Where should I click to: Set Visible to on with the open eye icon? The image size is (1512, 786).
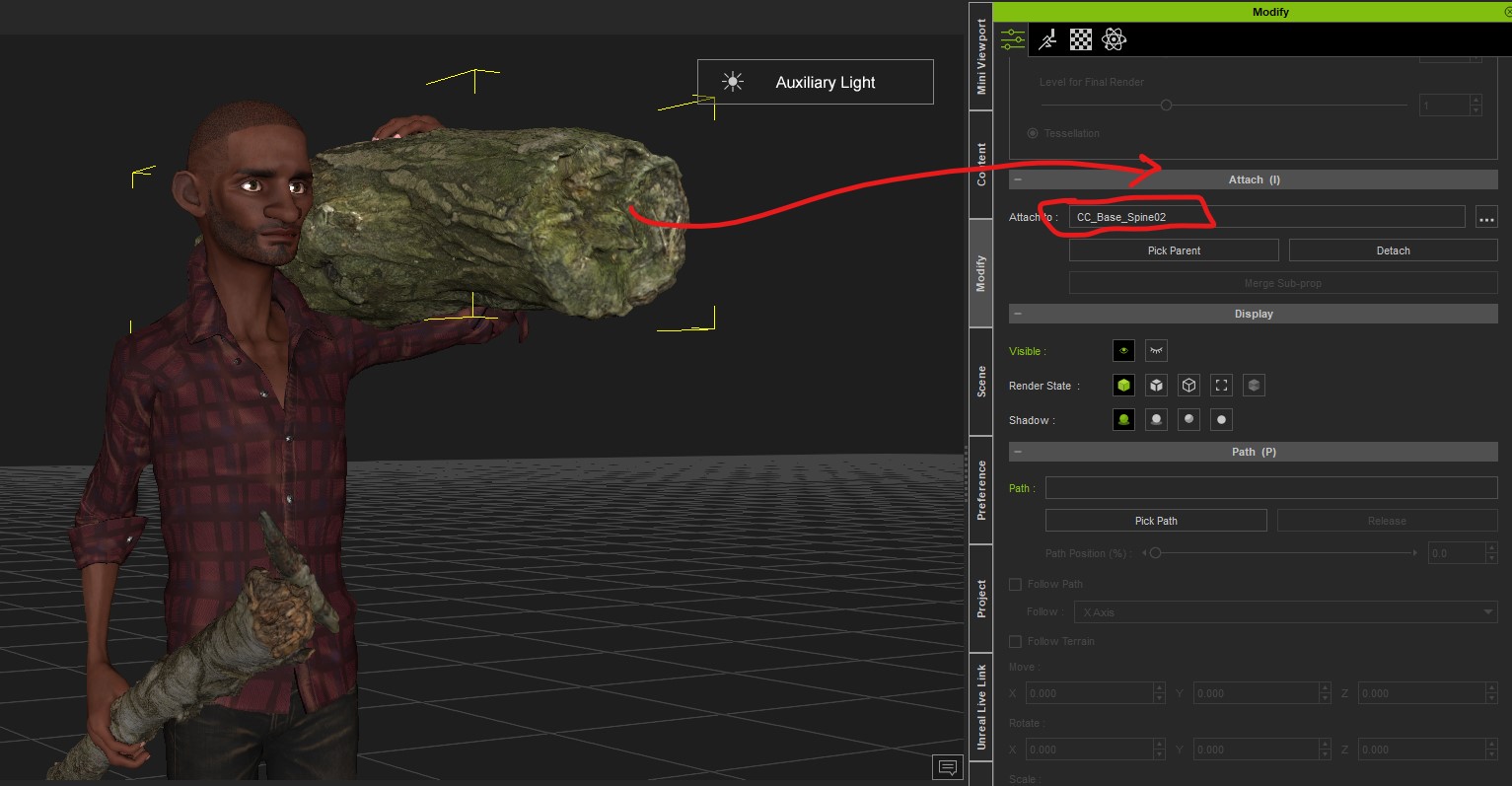point(1123,350)
